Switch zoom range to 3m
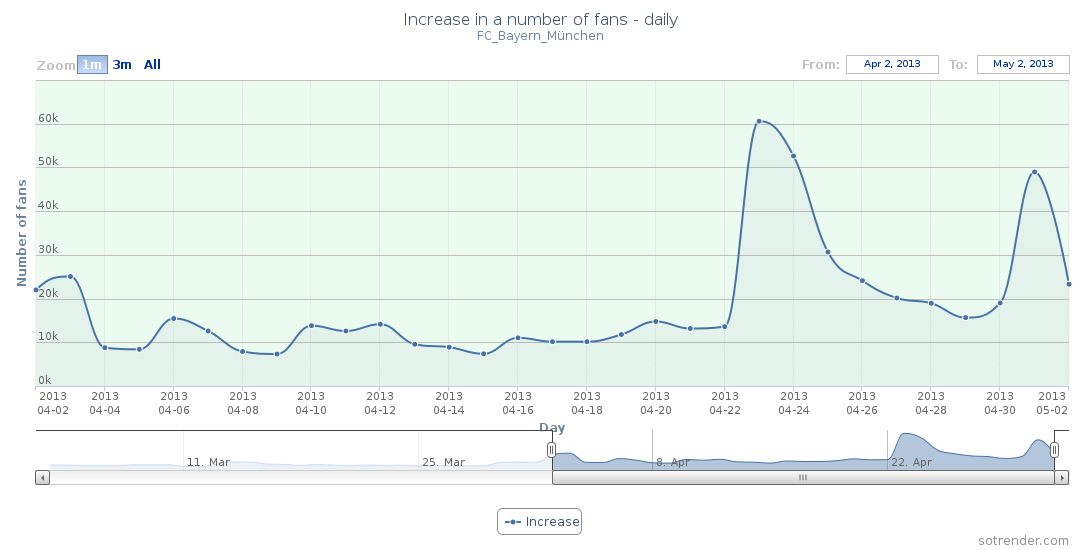The image size is (1079, 550). 122,65
